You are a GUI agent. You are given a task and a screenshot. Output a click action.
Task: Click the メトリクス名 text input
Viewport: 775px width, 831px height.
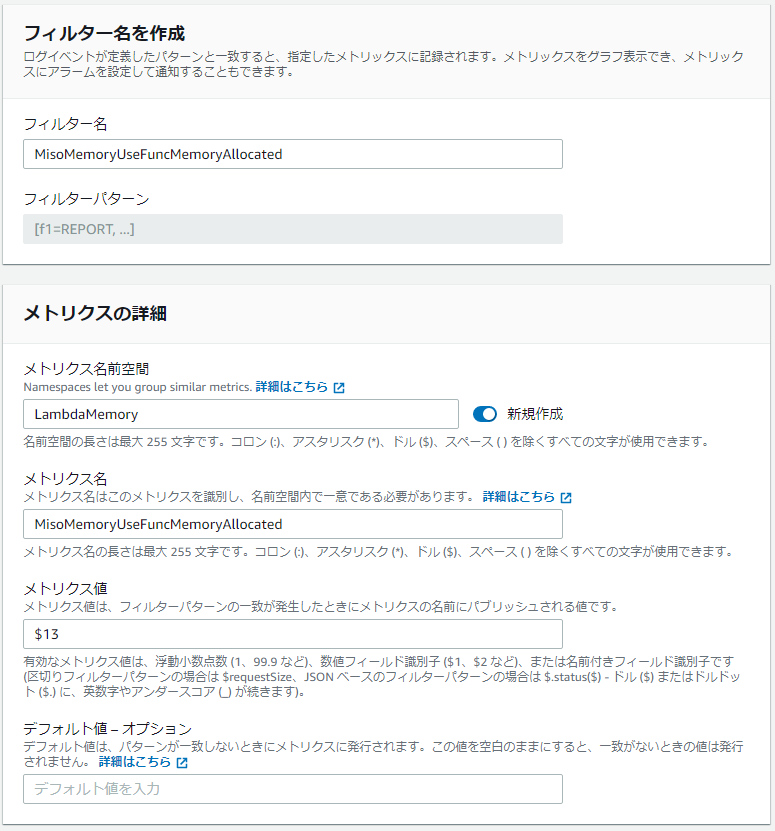coord(292,524)
